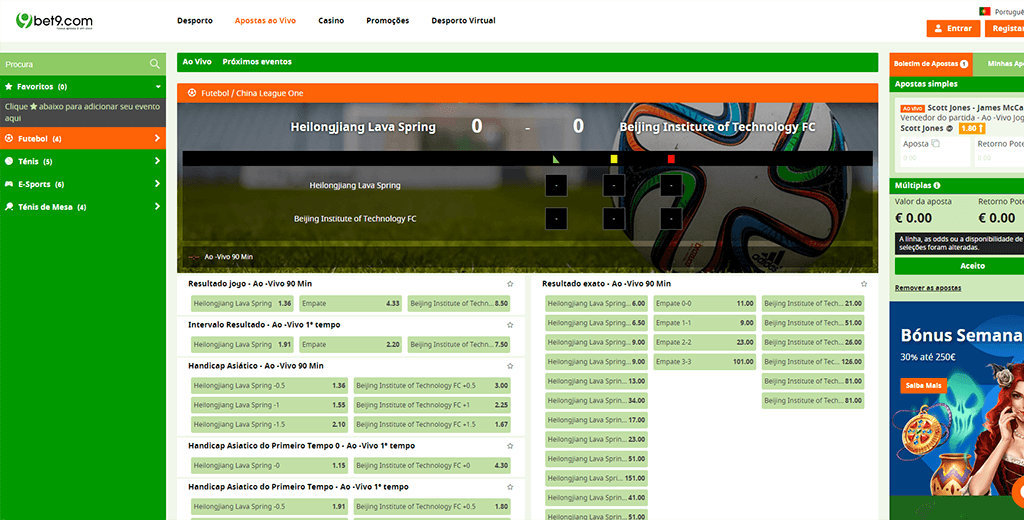
Task: Click the Favoritos star icon
Action: 9,86
